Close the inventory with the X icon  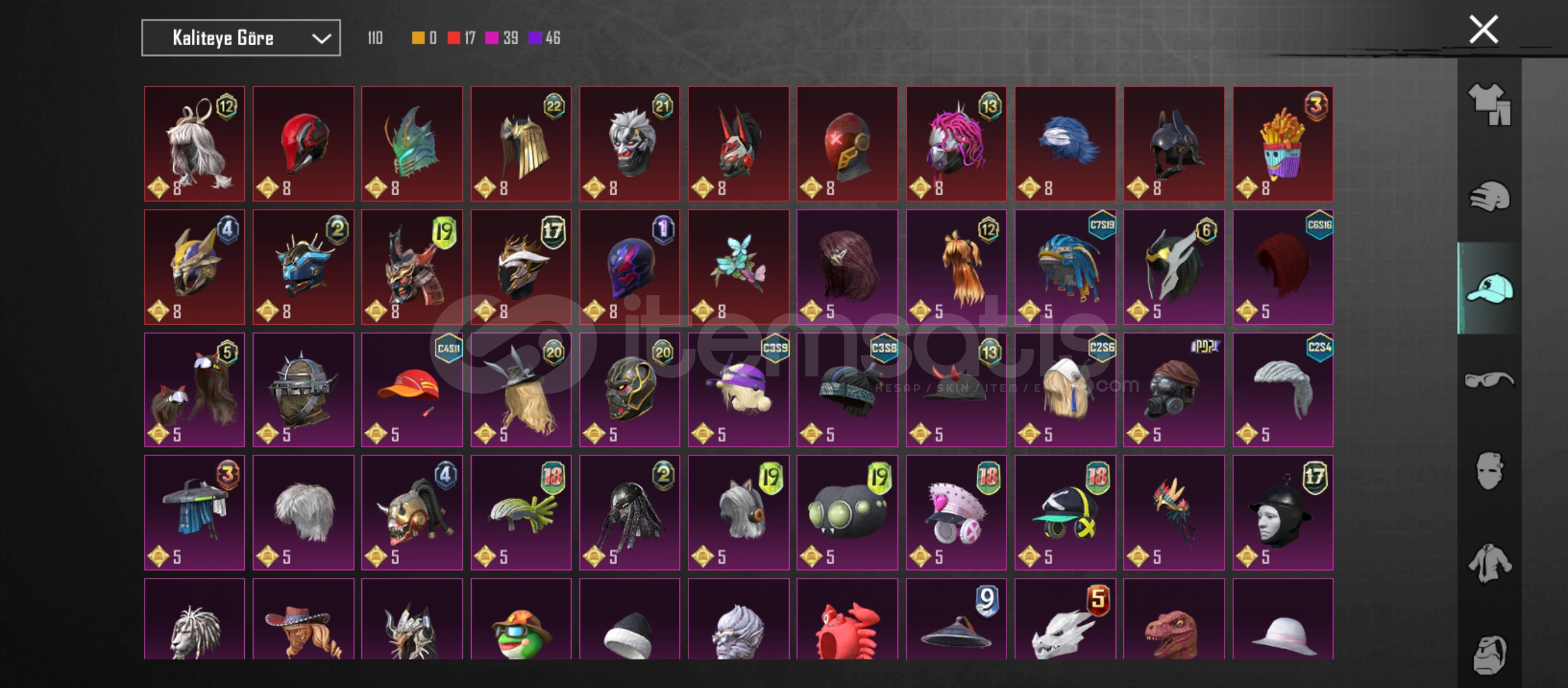tap(1483, 30)
